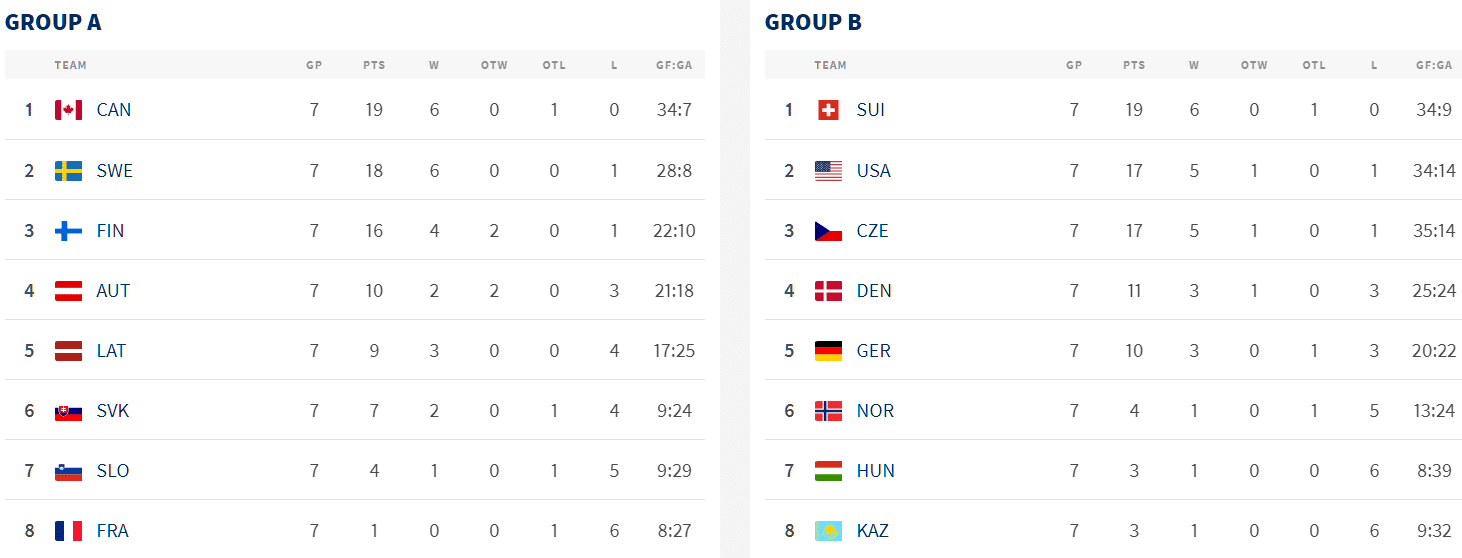Click the Sweden flag icon
The height and width of the screenshot is (558, 1462).
pos(68,171)
